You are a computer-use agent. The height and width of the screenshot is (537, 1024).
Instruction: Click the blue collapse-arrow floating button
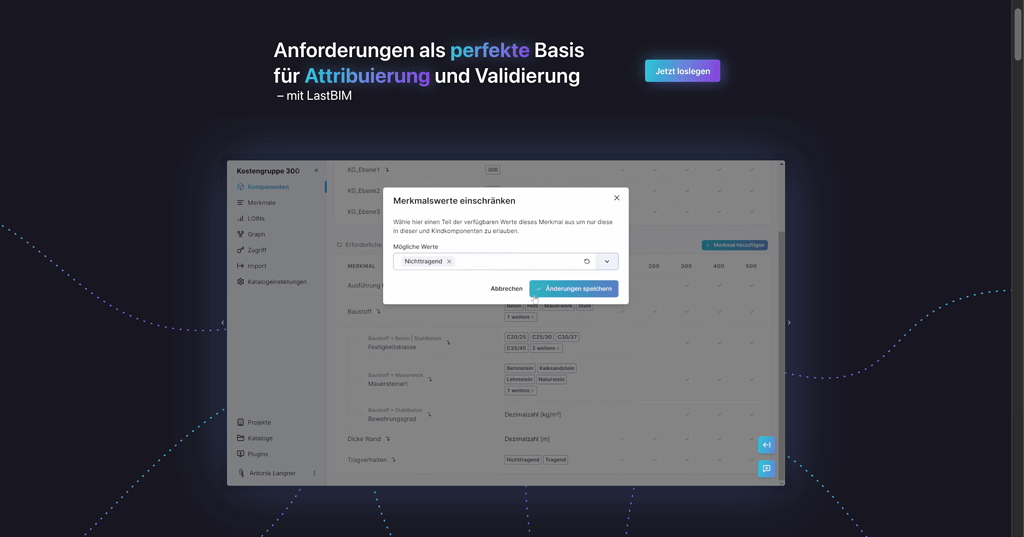(766, 445)
